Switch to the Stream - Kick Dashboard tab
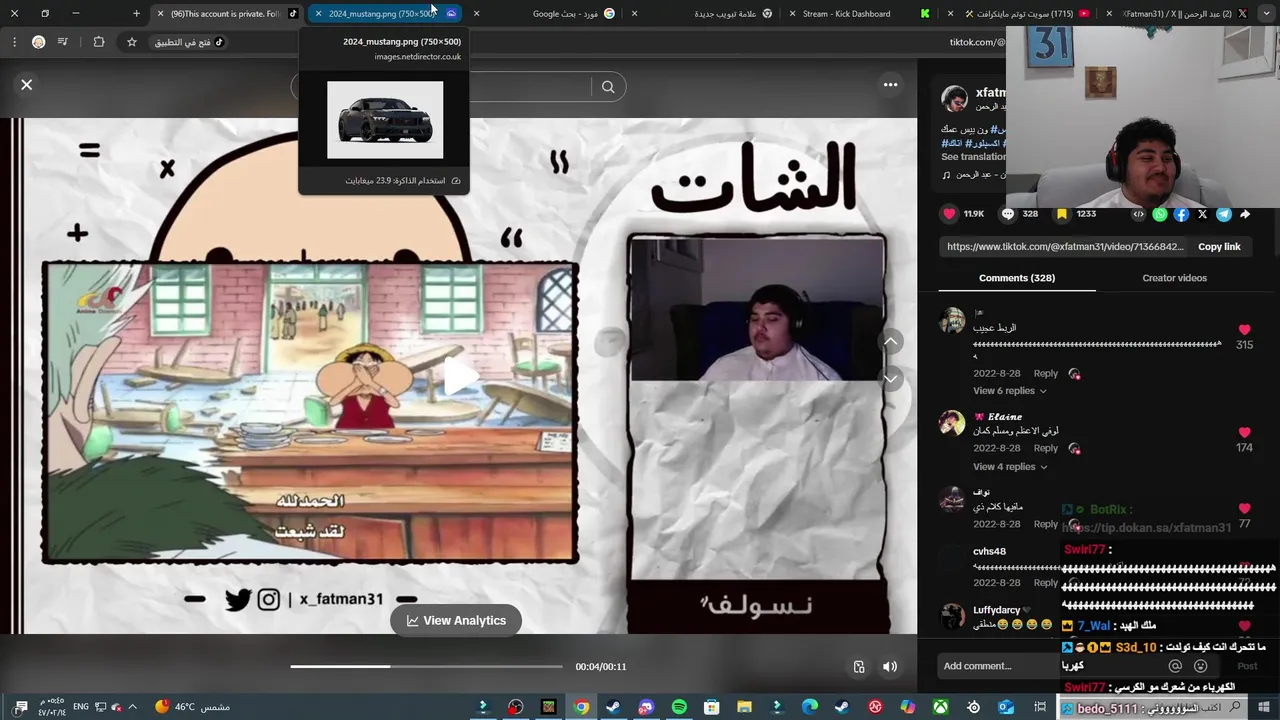The height and width of the screenshot is (720, 1280). [845, 14]
